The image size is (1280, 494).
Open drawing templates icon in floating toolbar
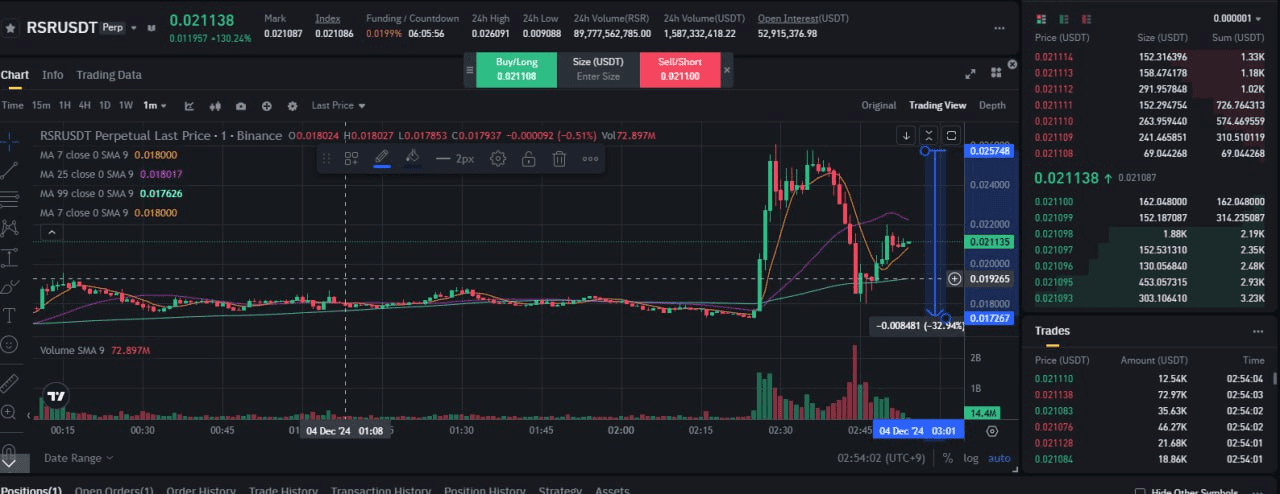[351, 158]
